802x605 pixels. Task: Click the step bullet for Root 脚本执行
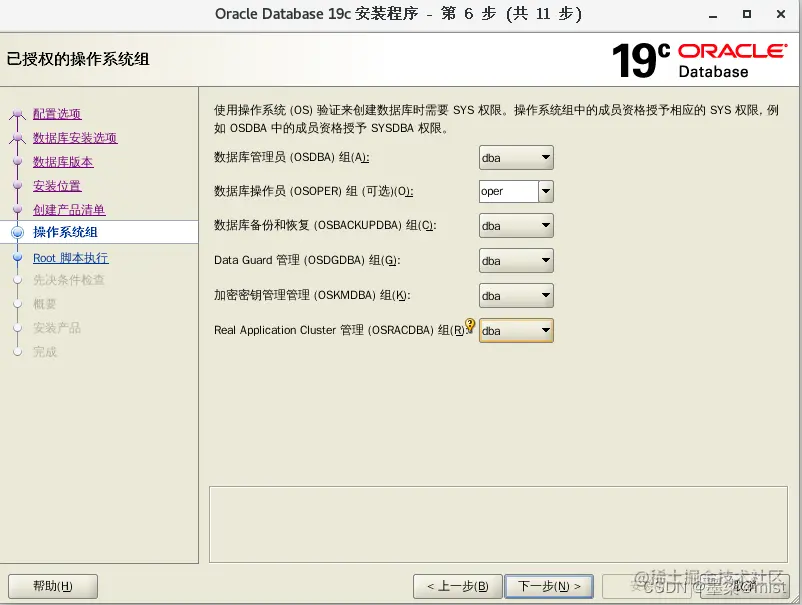pyautogui.click(x=17, y=257)
